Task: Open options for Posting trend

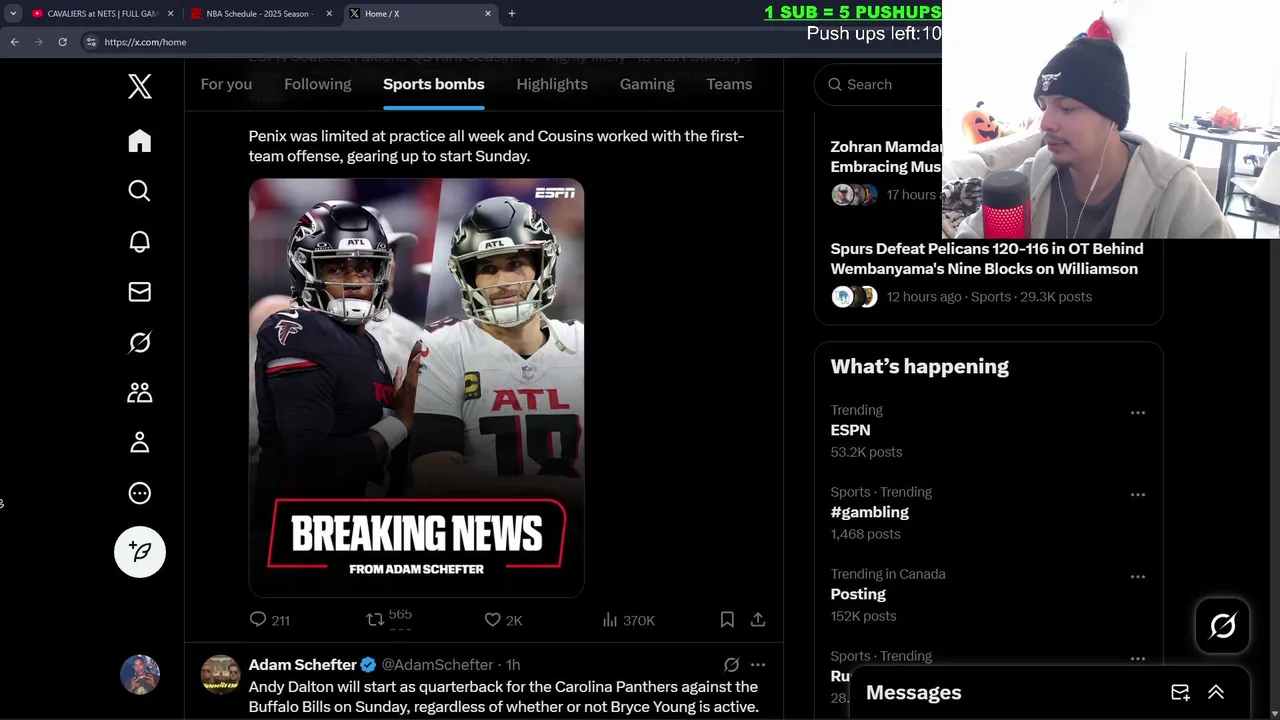Action: click(1138, 576)
